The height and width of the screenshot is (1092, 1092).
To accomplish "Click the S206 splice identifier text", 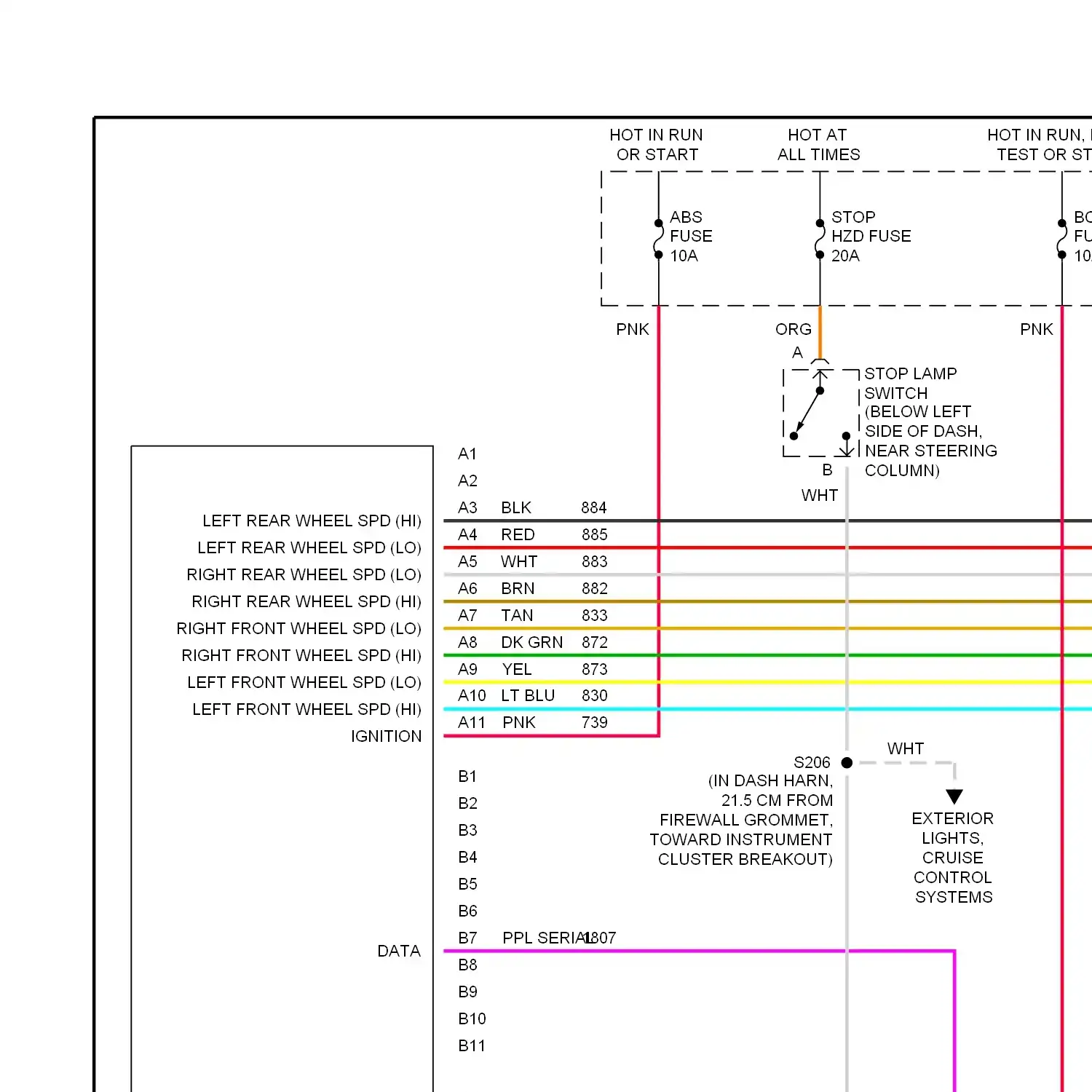I will pyautogui.click(x=812, y=762).
